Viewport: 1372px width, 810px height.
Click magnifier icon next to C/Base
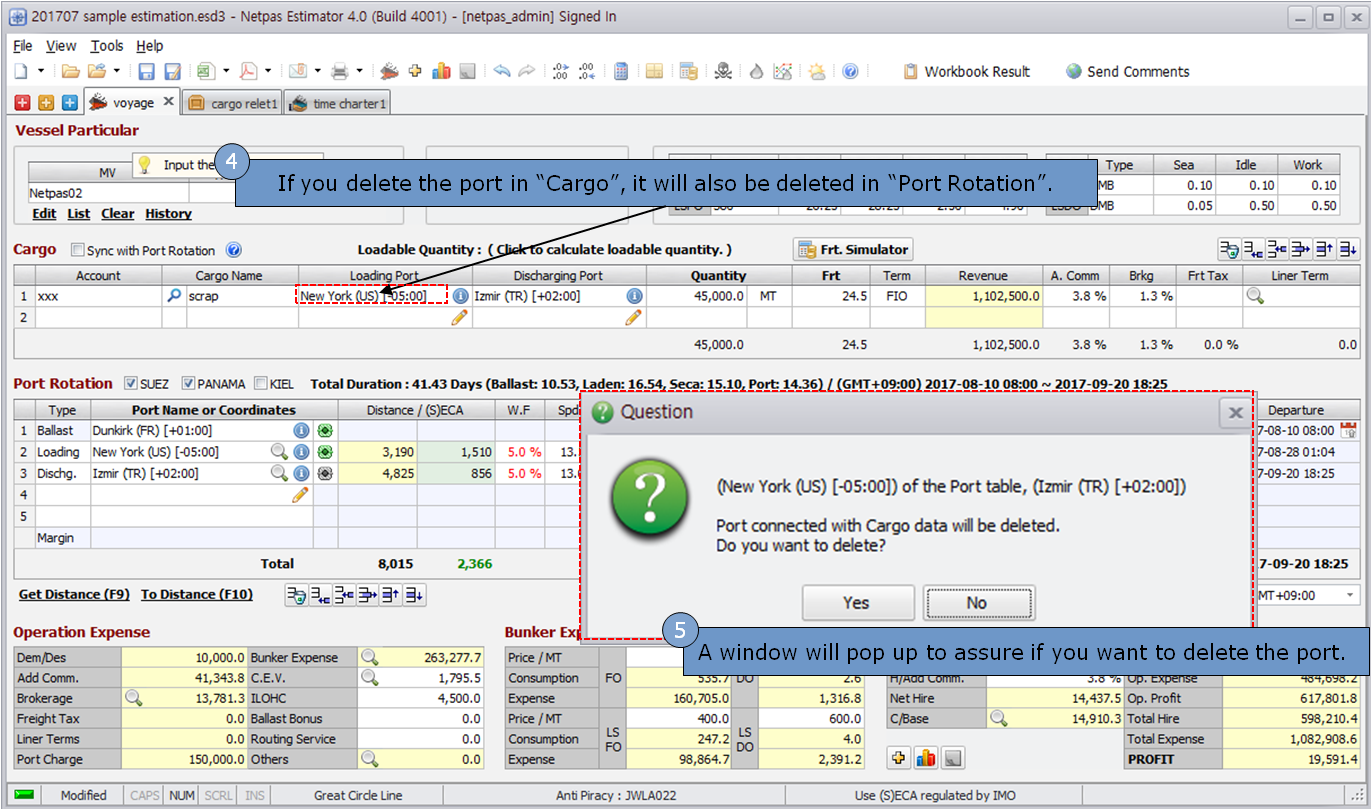998,717
